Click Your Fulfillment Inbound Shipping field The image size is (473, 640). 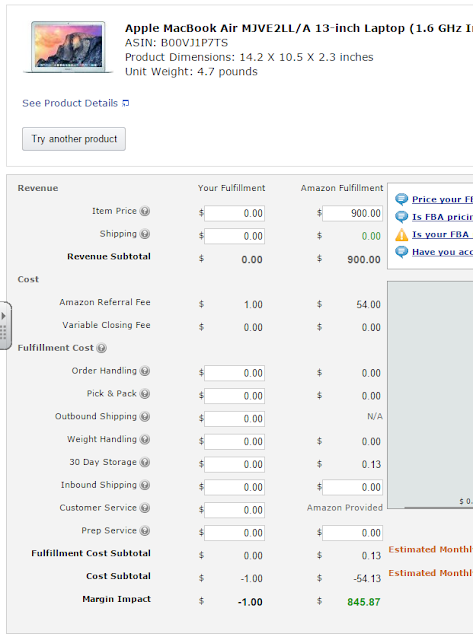pyautogui.click(x=235, y=487)
